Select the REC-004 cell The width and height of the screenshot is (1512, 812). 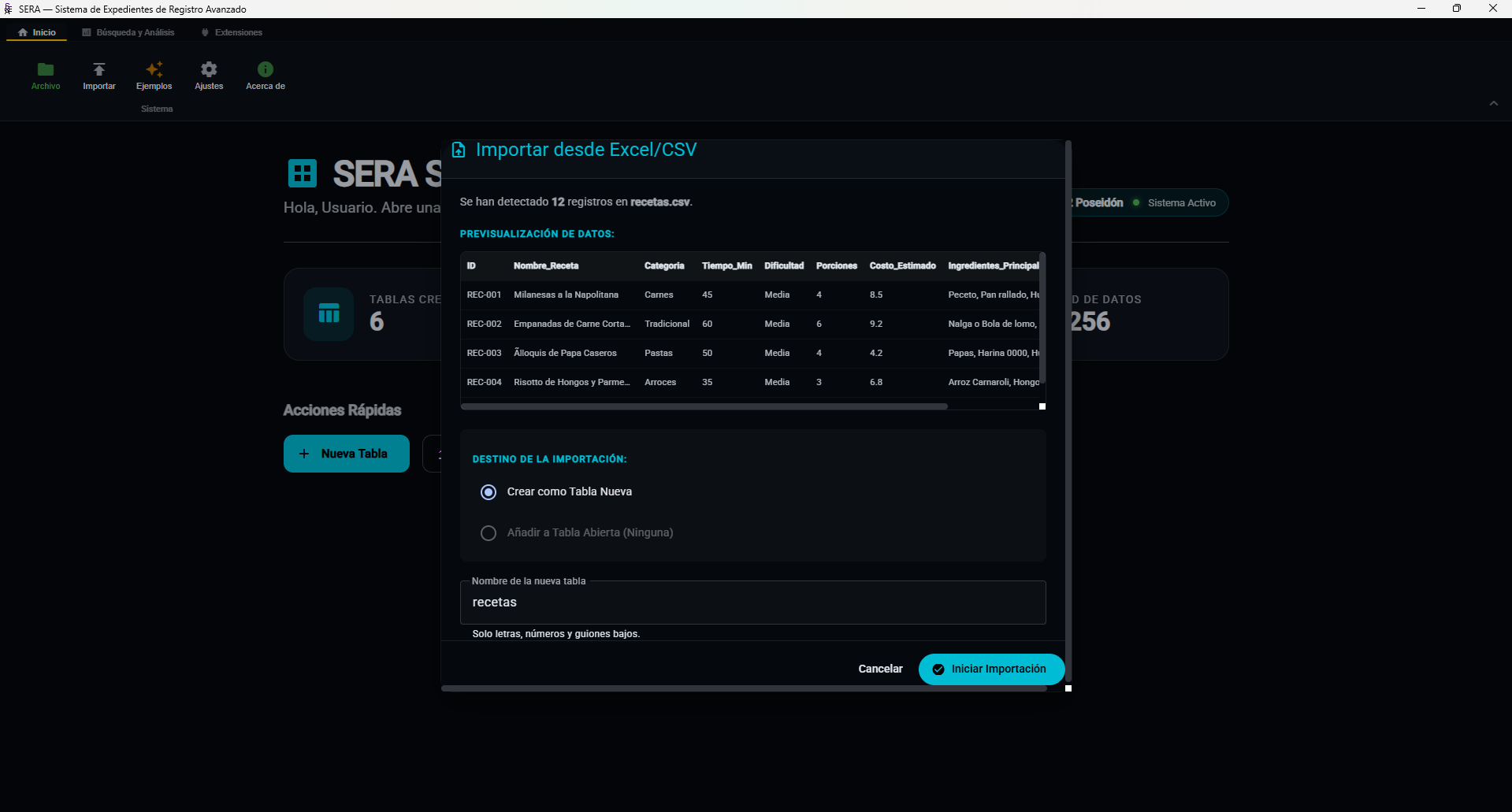(x=484, y=383)
